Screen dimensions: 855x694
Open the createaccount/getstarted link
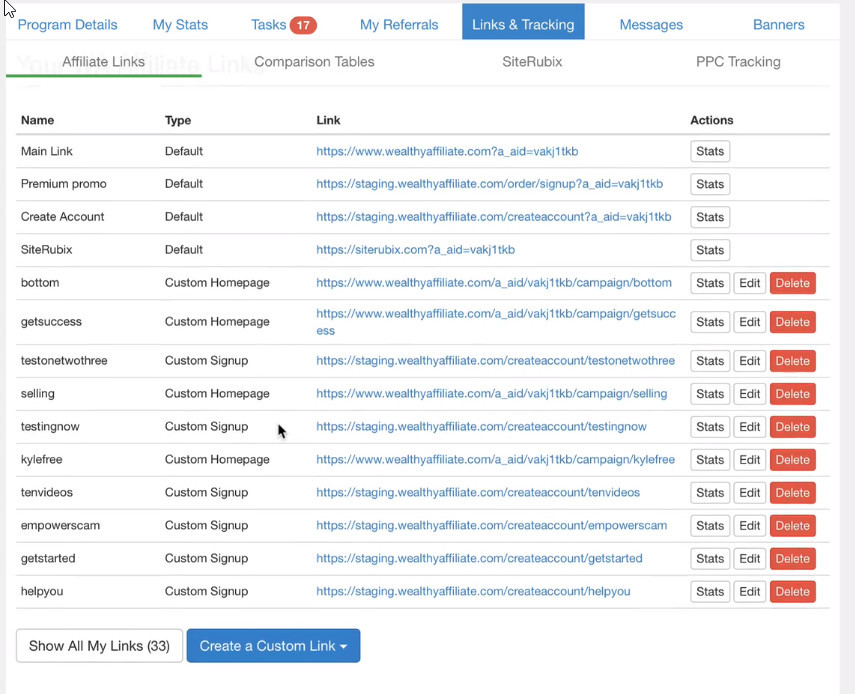(x=479, y=558)
